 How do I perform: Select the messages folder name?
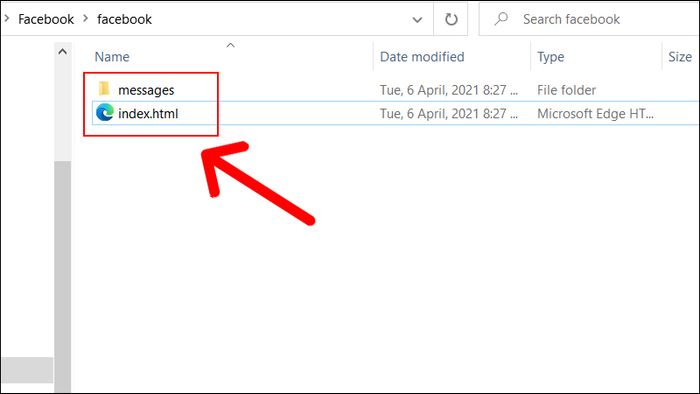tap(146, 90)
